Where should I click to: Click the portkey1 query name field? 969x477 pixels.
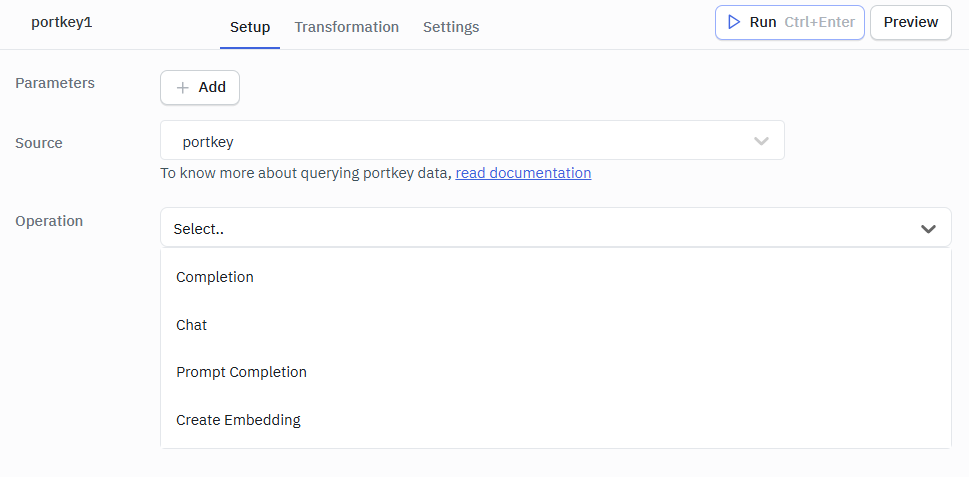click(x=62, y=23)
